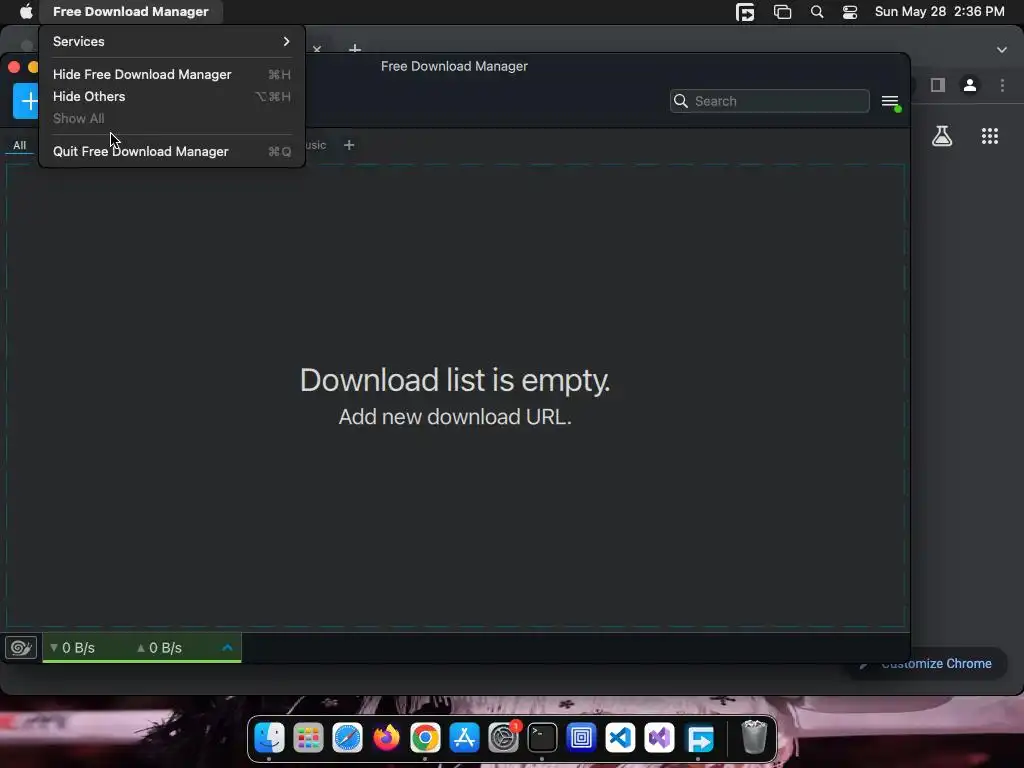Add a new tag with plus icon

349,145
